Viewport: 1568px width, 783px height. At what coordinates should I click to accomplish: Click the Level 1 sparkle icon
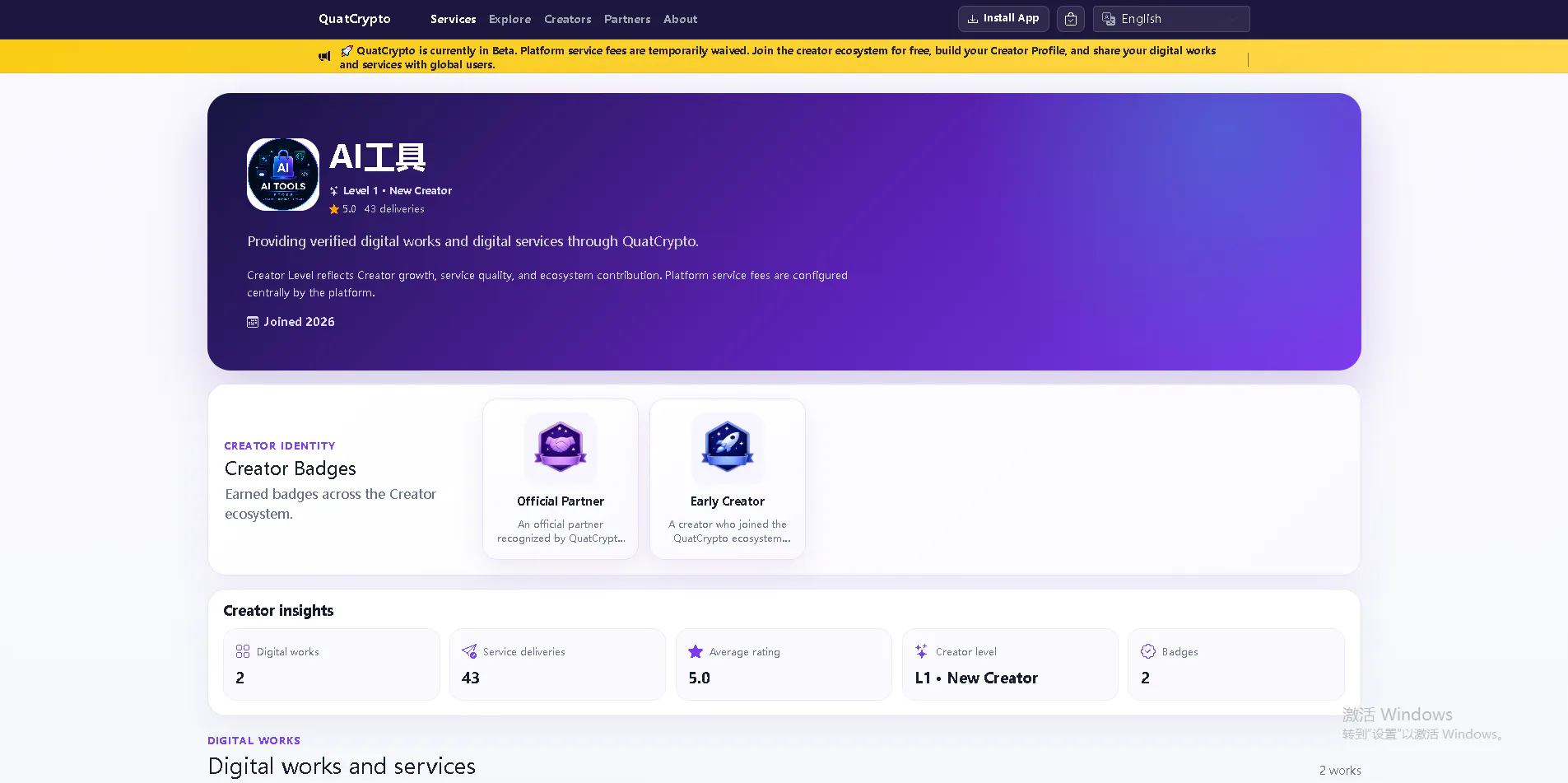click(334, 191)
